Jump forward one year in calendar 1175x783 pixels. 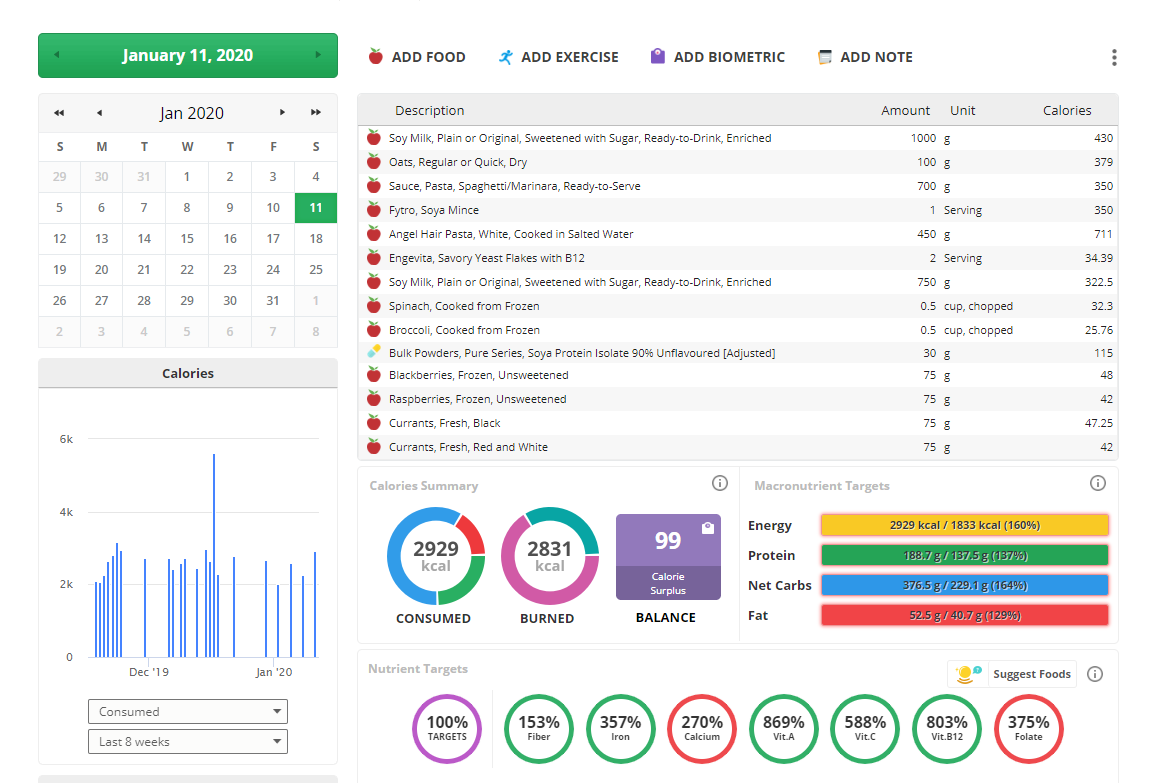point(315,112)
